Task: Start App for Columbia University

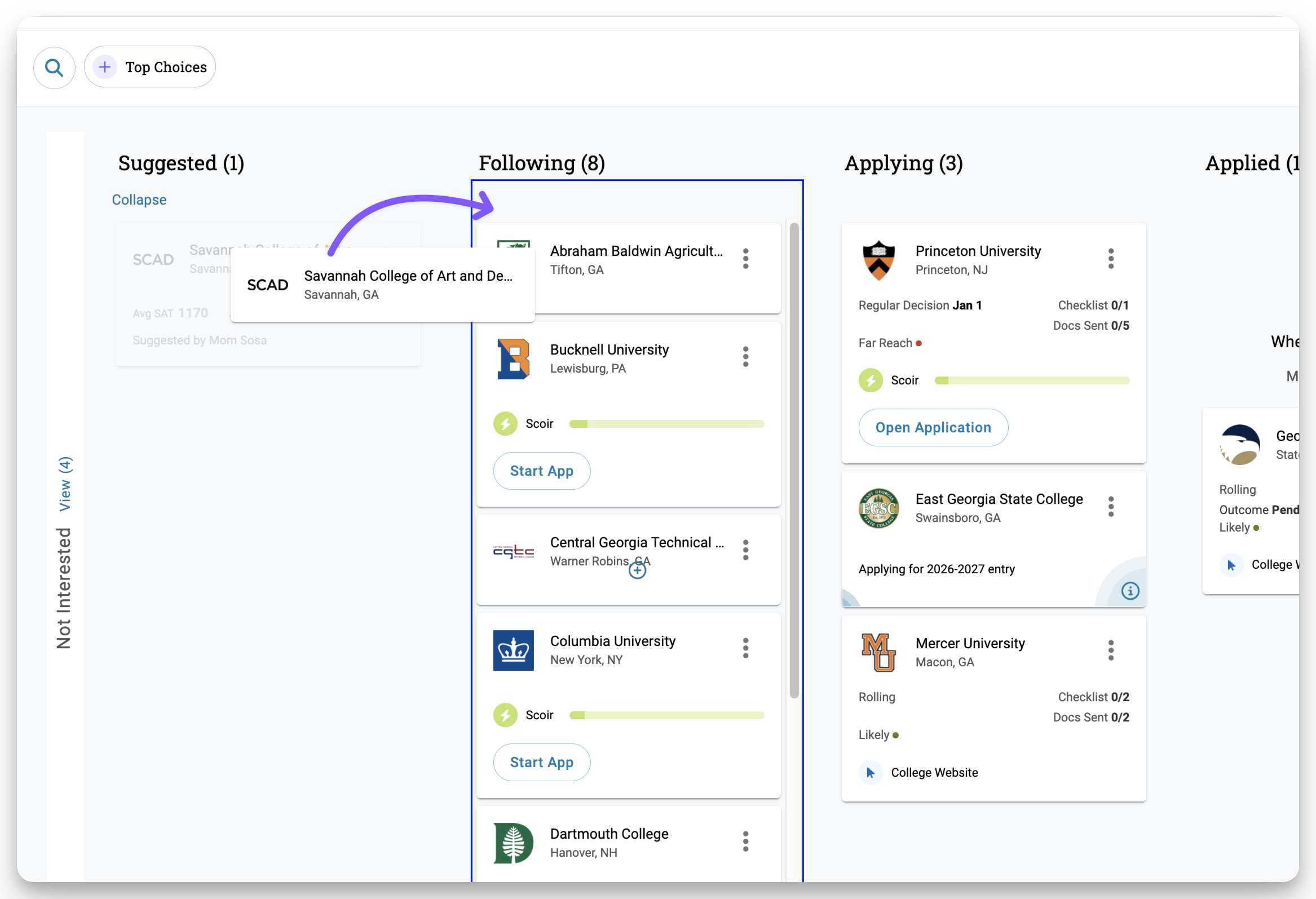Action: coord(541,763)
